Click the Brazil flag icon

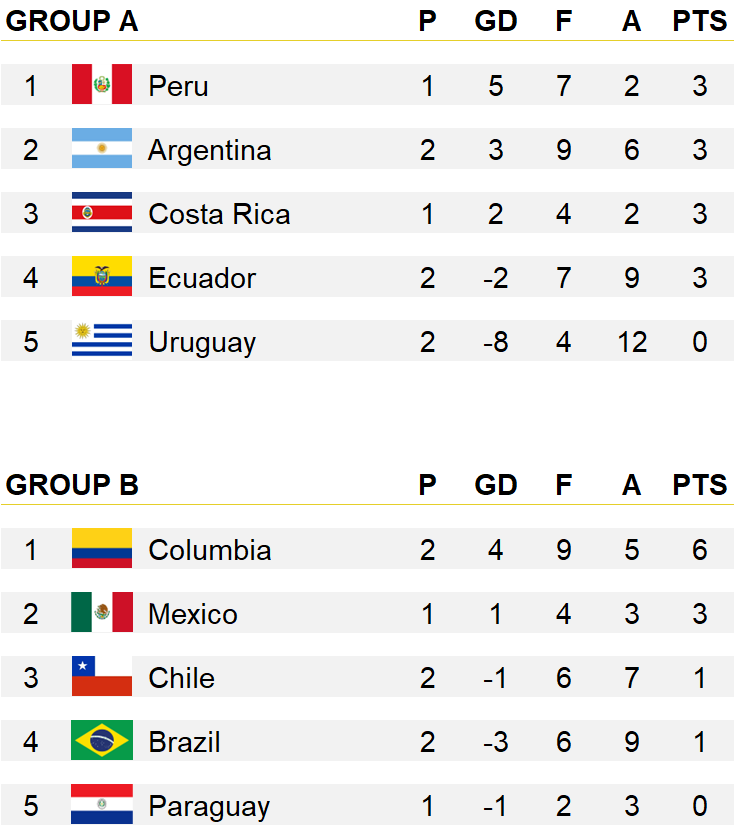coord(102,740)
